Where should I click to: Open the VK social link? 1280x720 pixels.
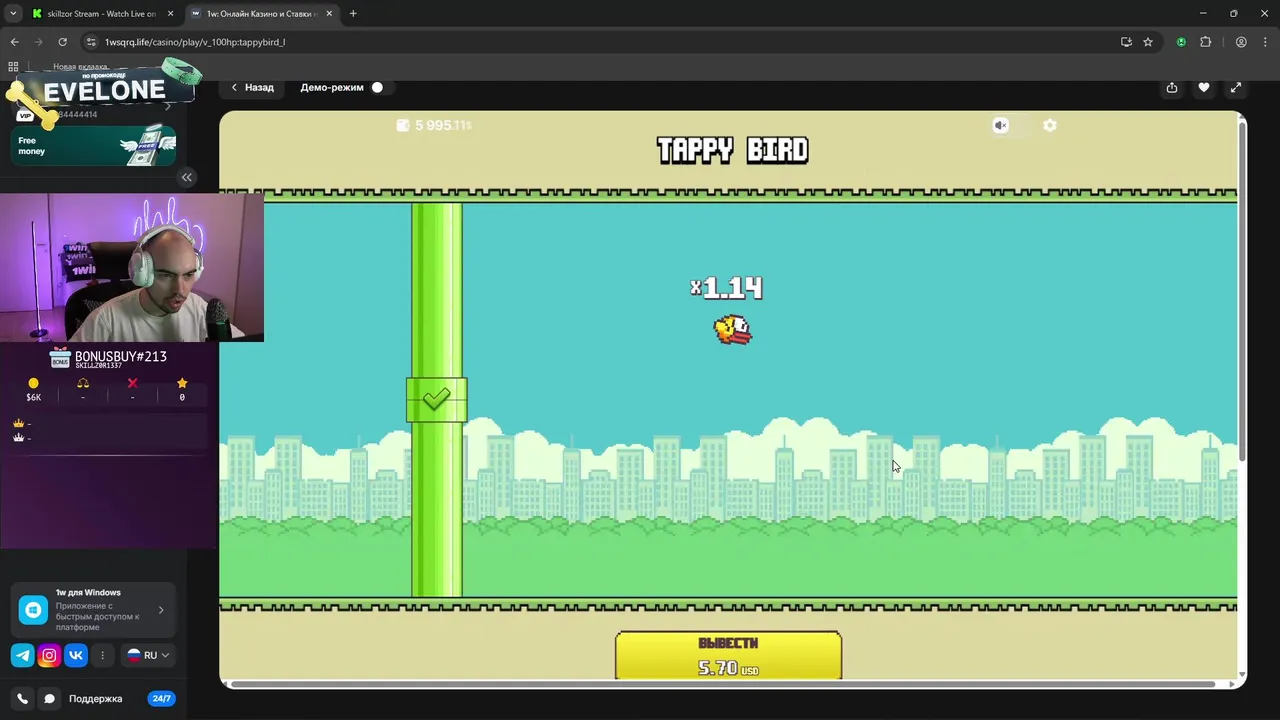pyautogui.click(x=76, y=655)
